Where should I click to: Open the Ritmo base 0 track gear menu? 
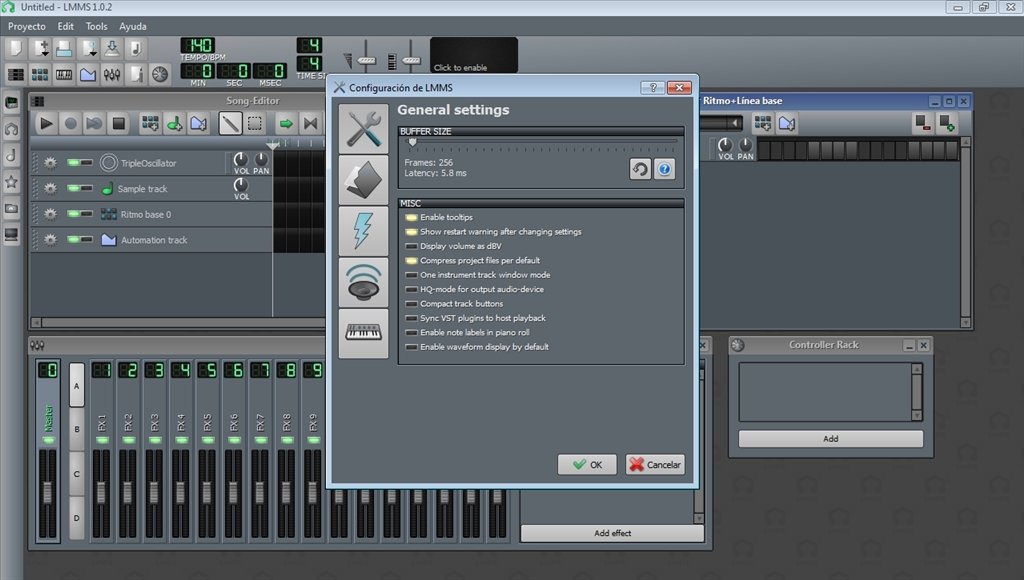click(50, 214)
